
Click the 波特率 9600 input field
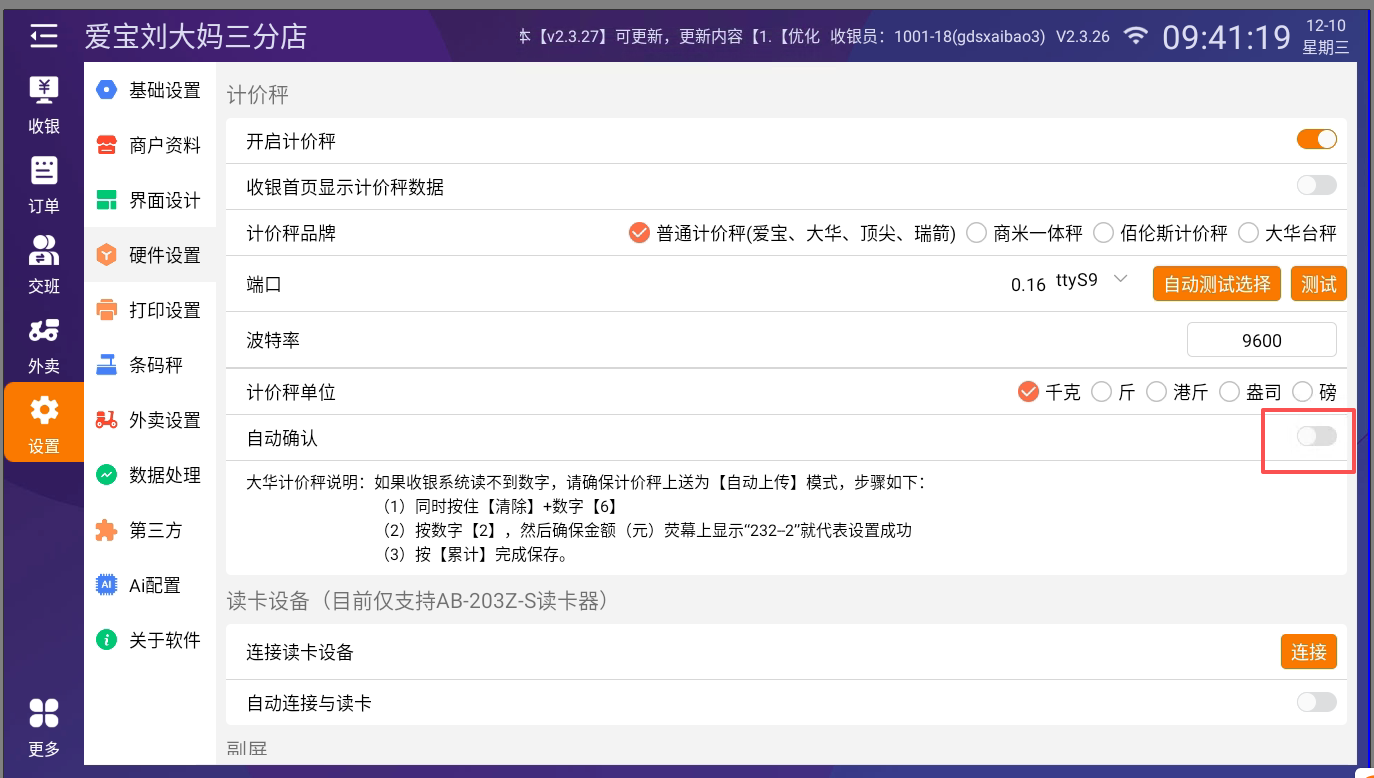[x=1261, y=340]
